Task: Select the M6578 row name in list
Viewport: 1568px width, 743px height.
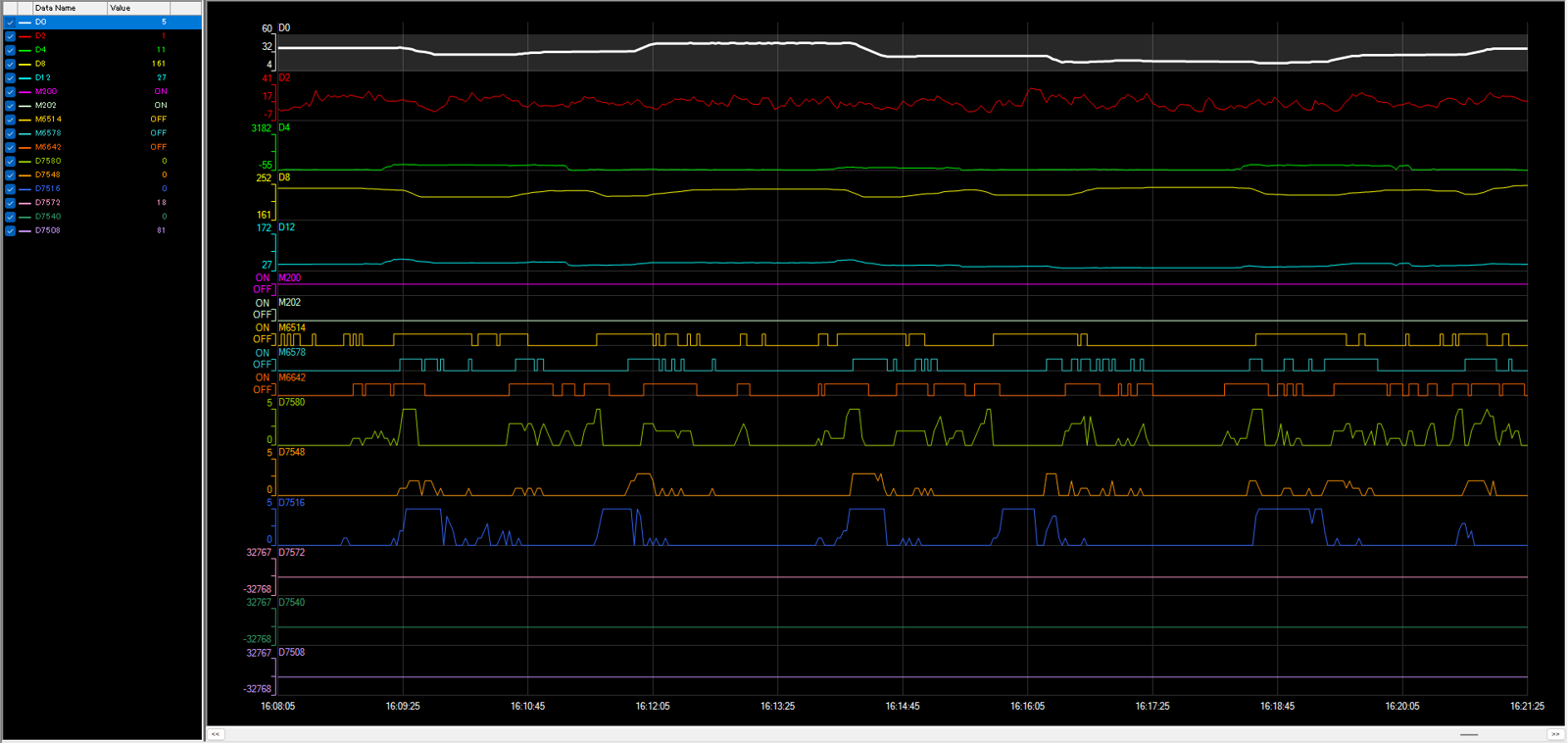Action: coord(48,133)
